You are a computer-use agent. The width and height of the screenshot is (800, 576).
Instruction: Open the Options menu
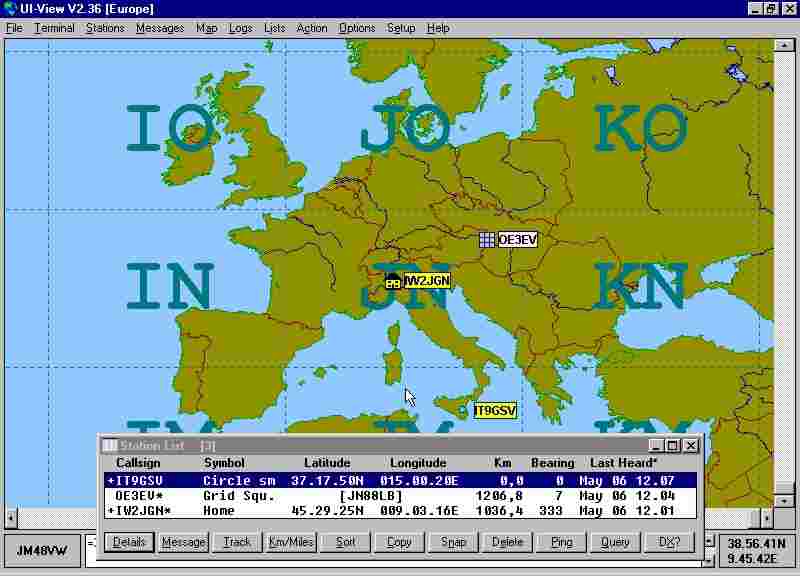[x=357, y=28]
